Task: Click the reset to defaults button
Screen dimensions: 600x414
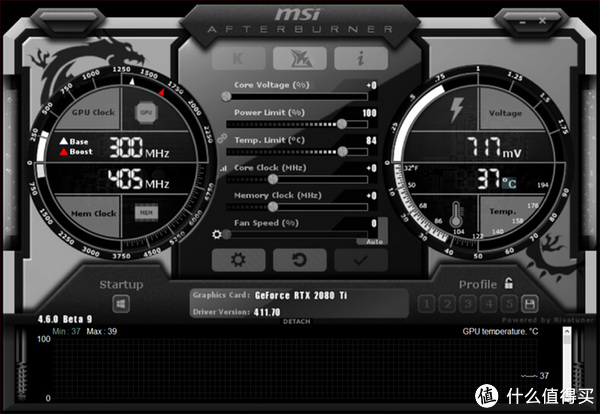Action: point(298,260)
